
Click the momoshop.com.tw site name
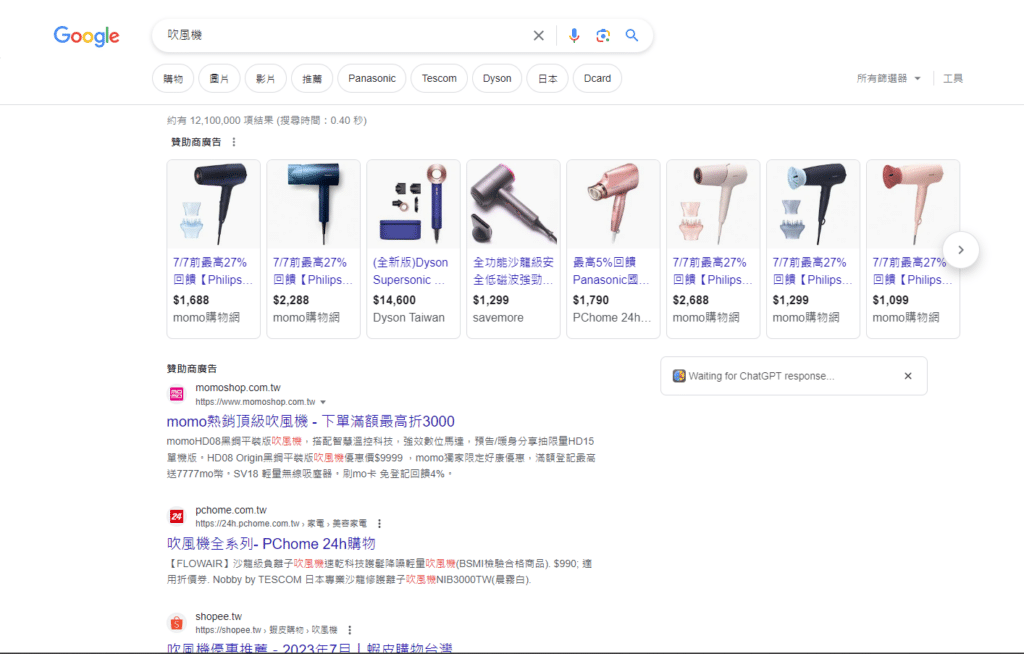[x=238, y=387]
